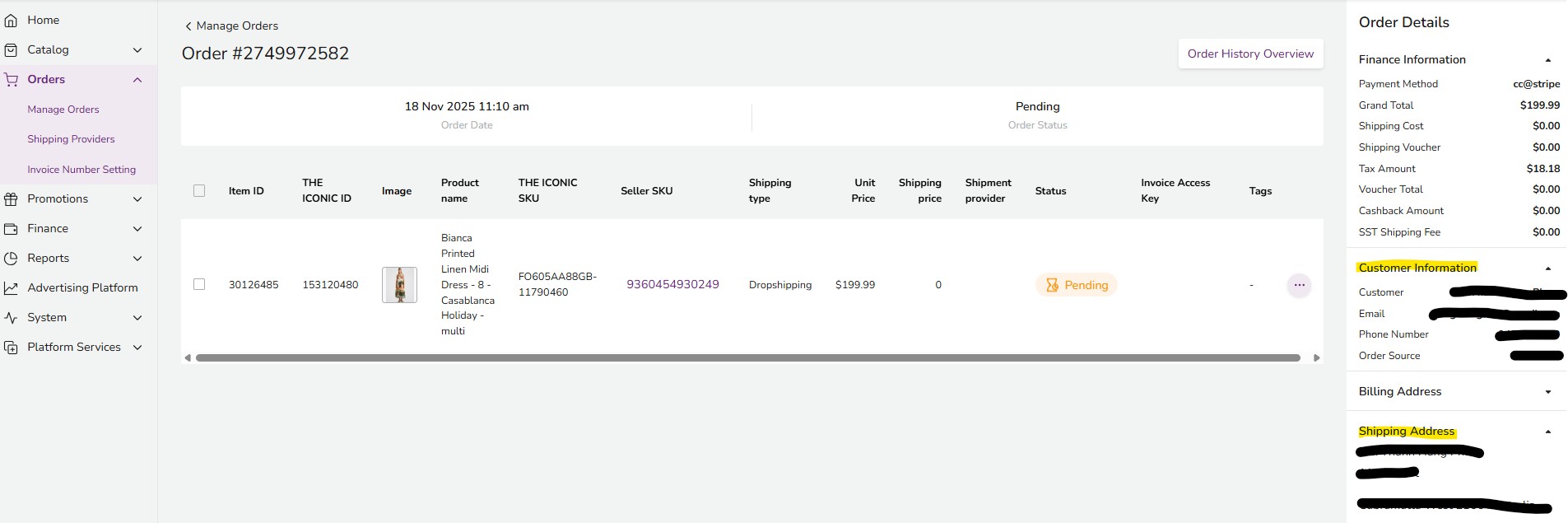The image size is (1568, 523).
Task: Click the Reports pie chart icon
Action: [11, 259]
